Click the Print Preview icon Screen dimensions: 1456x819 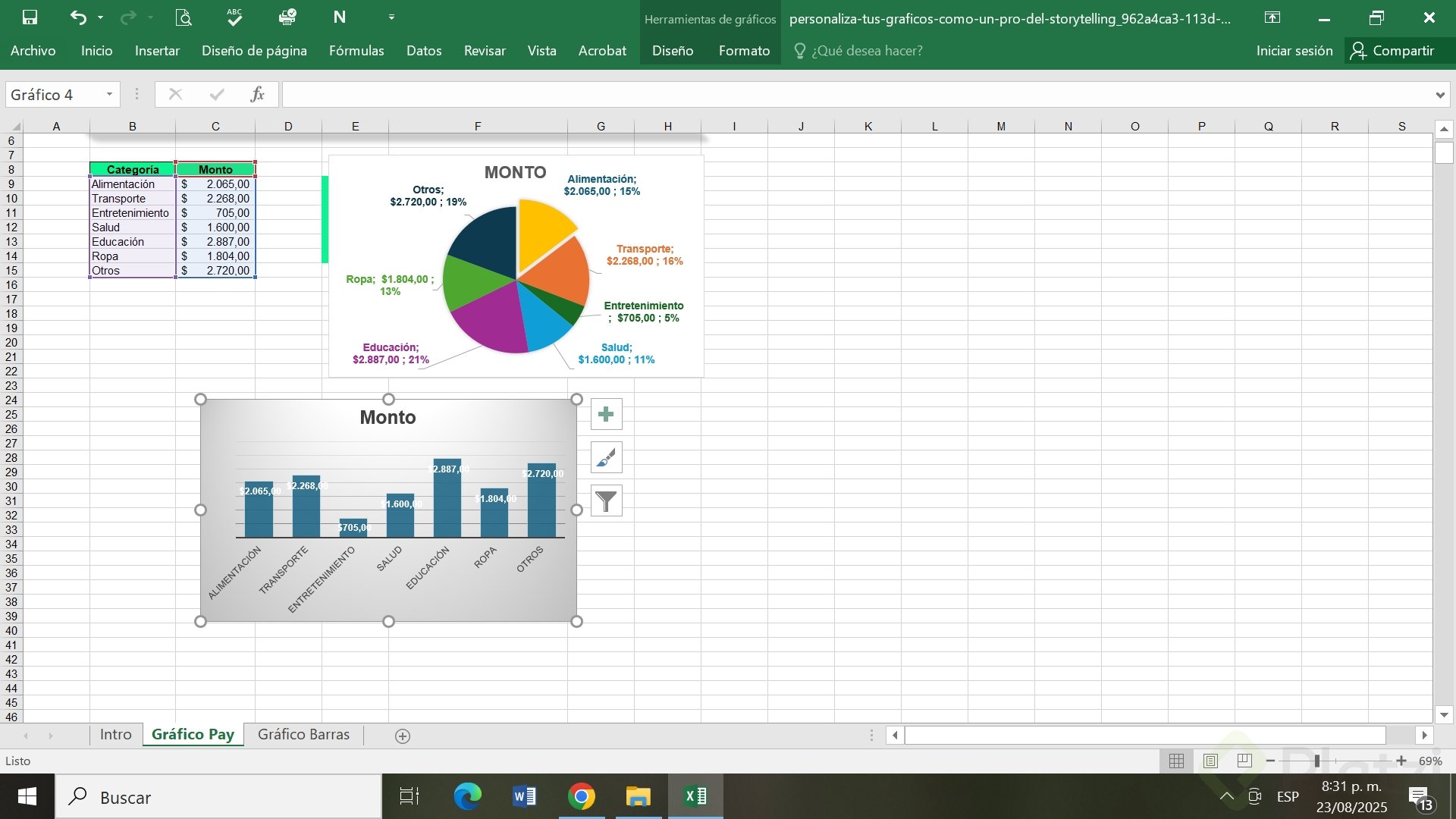(183, 17)
